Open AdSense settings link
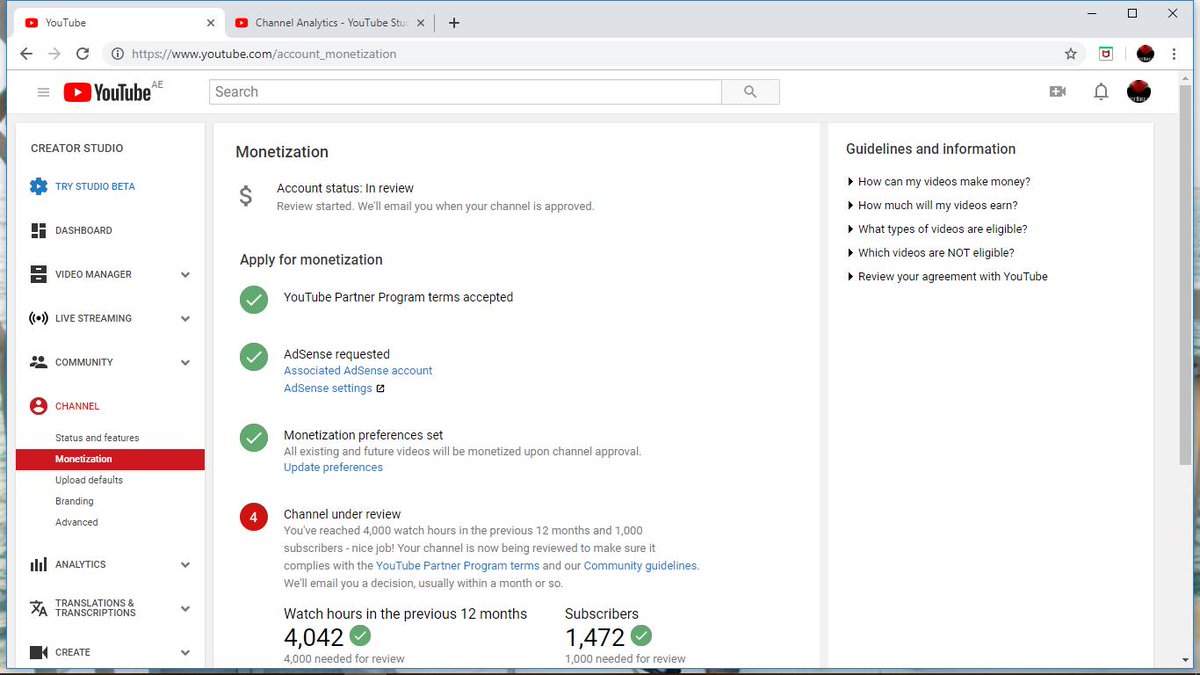The width and height of the screenshot is (1200, 675). (x=328, y=388)
